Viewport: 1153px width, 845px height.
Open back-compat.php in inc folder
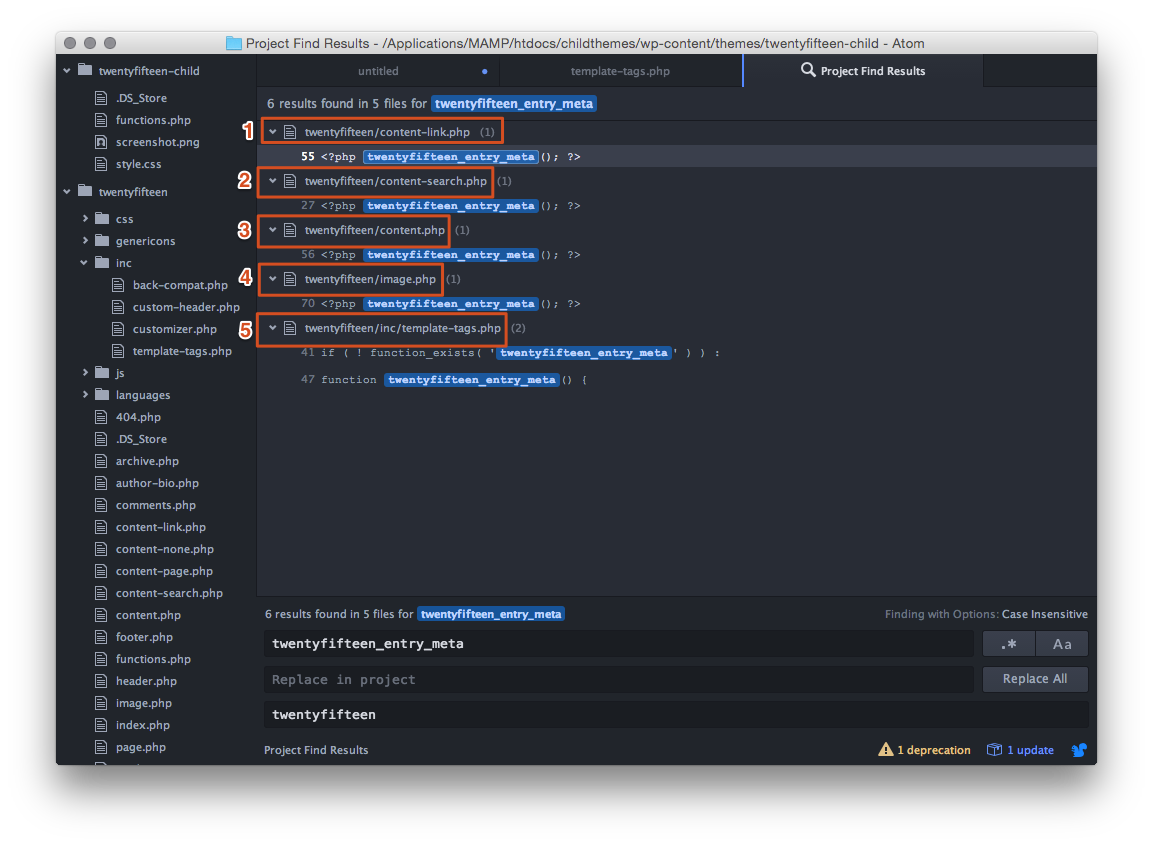(x=180, y=285)
